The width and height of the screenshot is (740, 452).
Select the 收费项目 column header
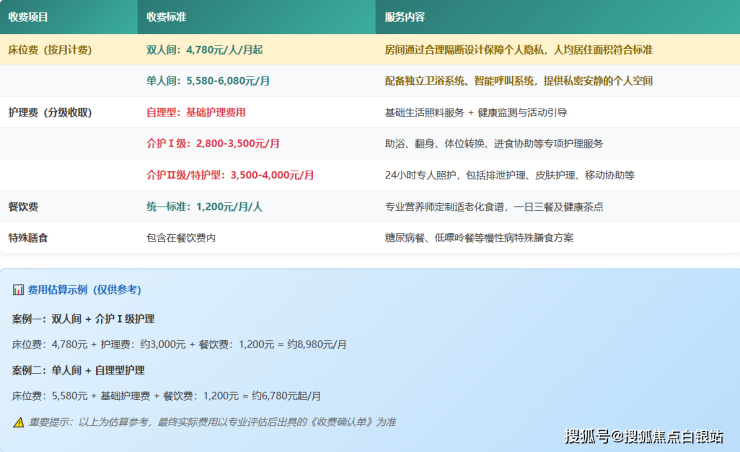pyautogui.click(x=28, y=17)
